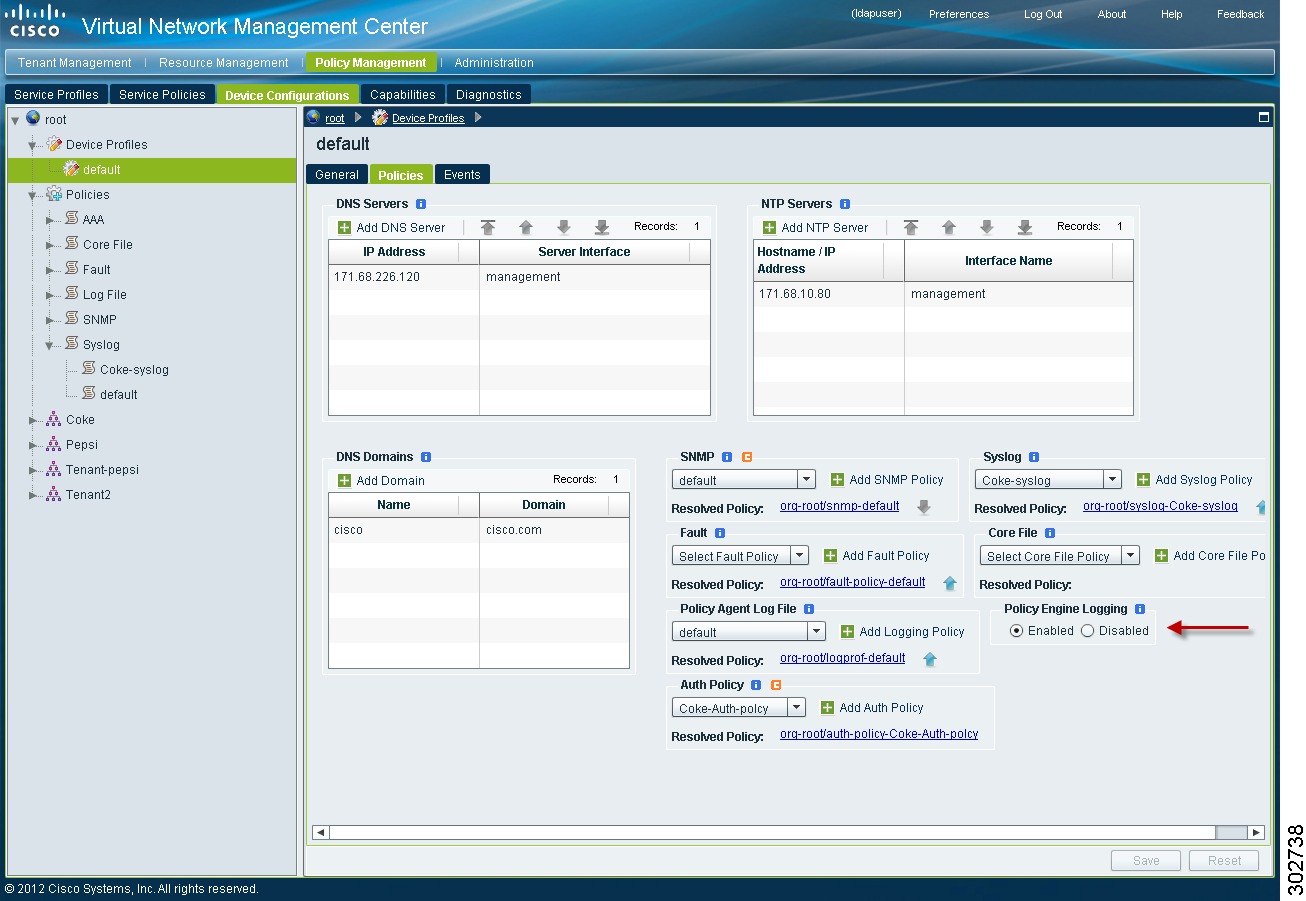Click the Policy Engine Logging info icon
Viewport: 1306px width, 901px height.
click(x=1140, y=609)
